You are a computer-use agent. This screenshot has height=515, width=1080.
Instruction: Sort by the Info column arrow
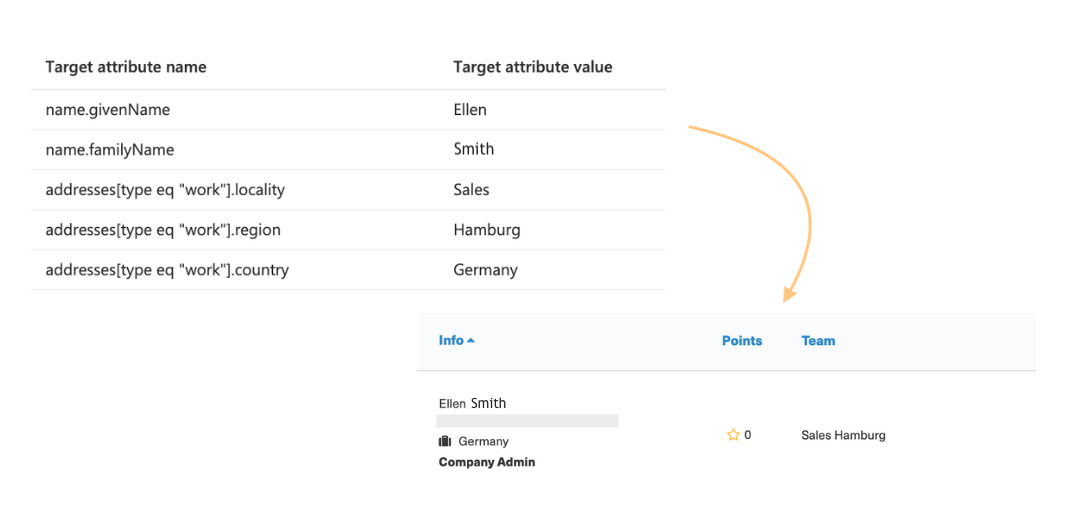coord(470,340)
